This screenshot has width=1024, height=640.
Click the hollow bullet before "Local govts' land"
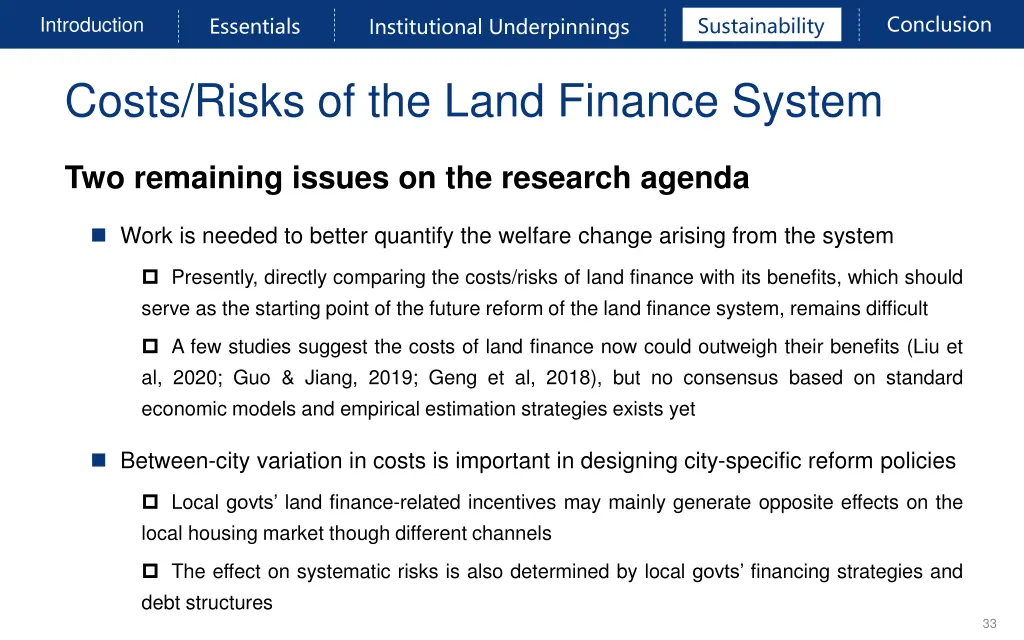pos(151,502)
